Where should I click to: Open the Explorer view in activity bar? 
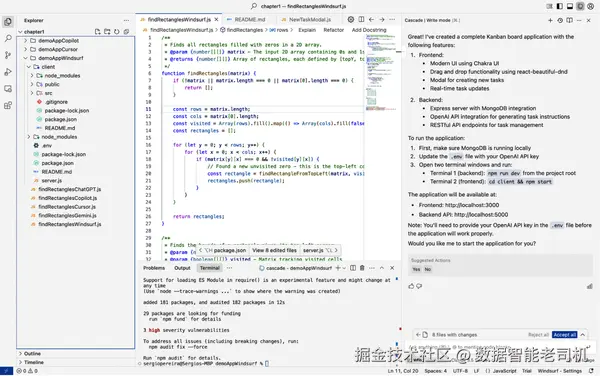(8, 21)
